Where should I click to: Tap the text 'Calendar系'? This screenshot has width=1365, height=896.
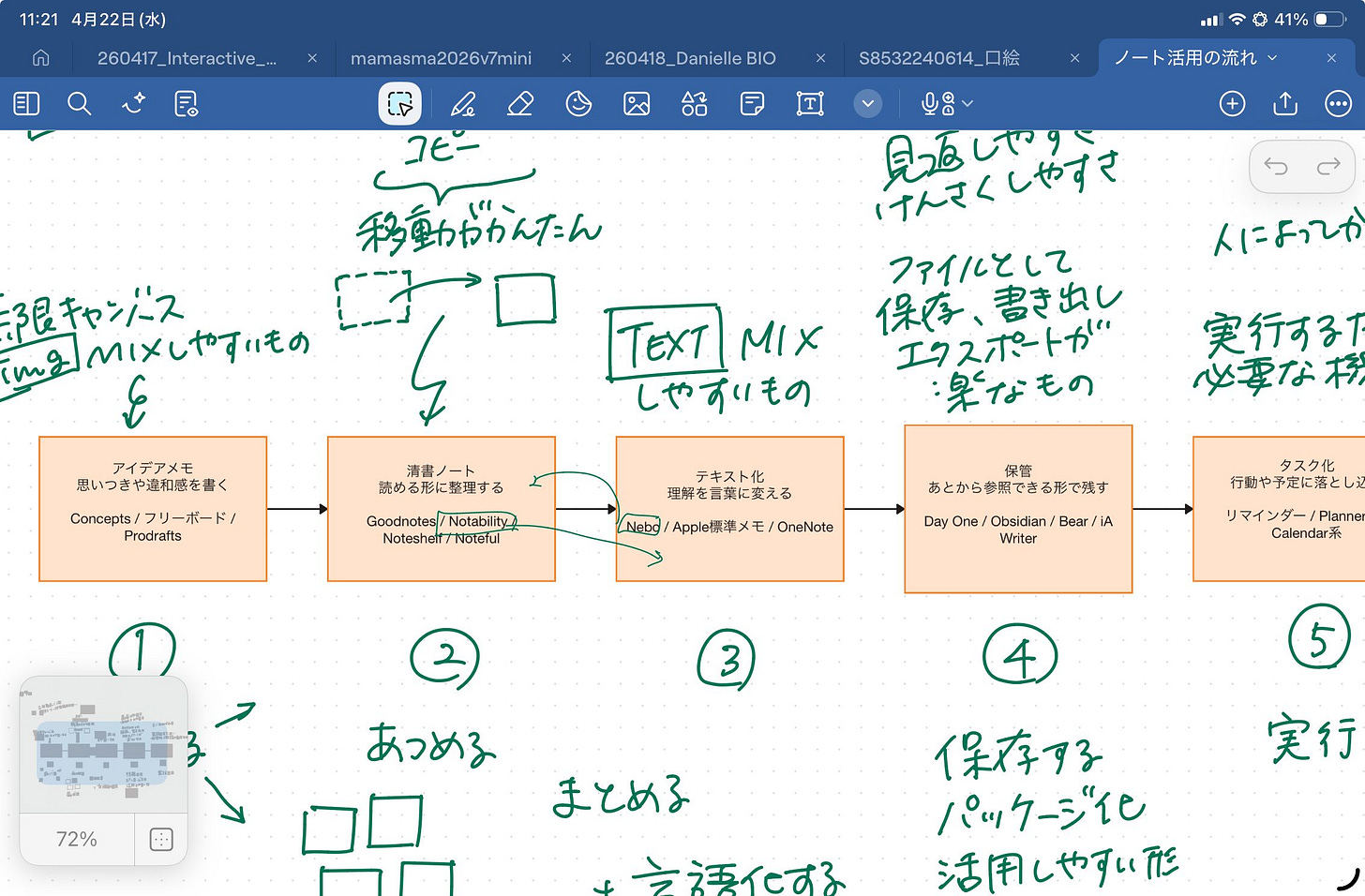click(1306, 532)
